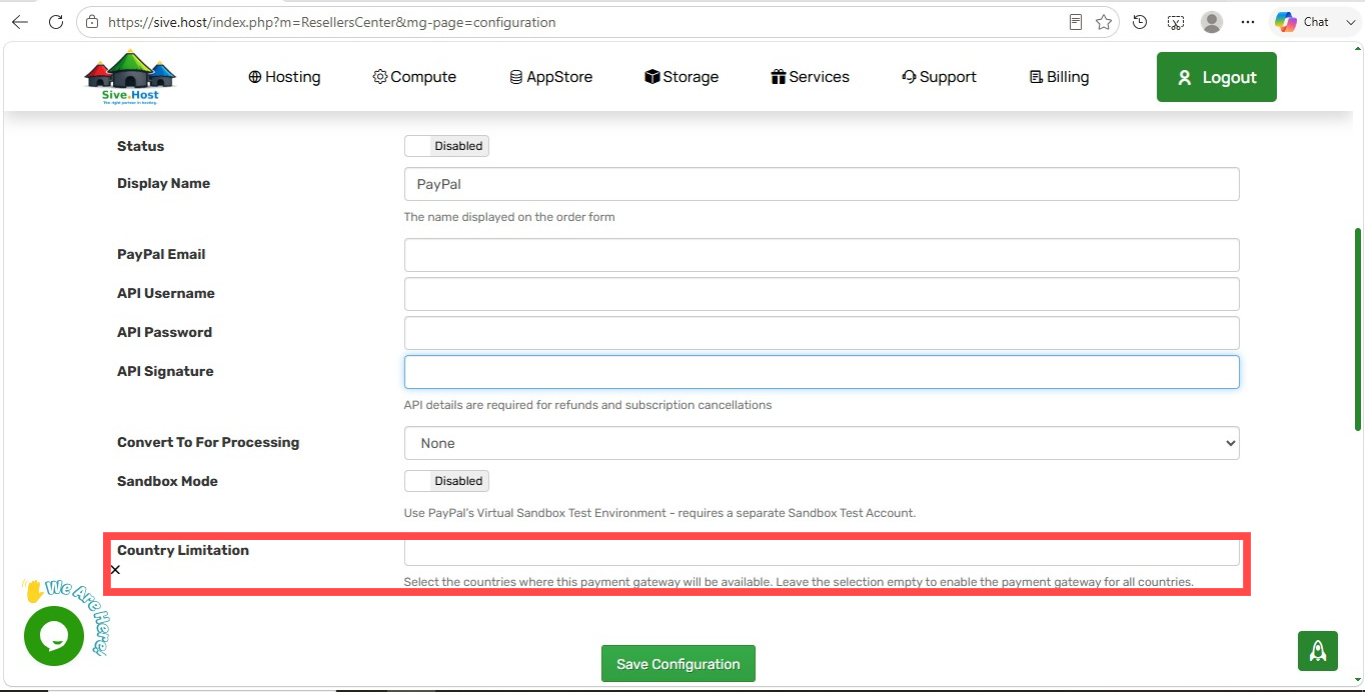Click the Save Configuration button

tap(678, 664)
